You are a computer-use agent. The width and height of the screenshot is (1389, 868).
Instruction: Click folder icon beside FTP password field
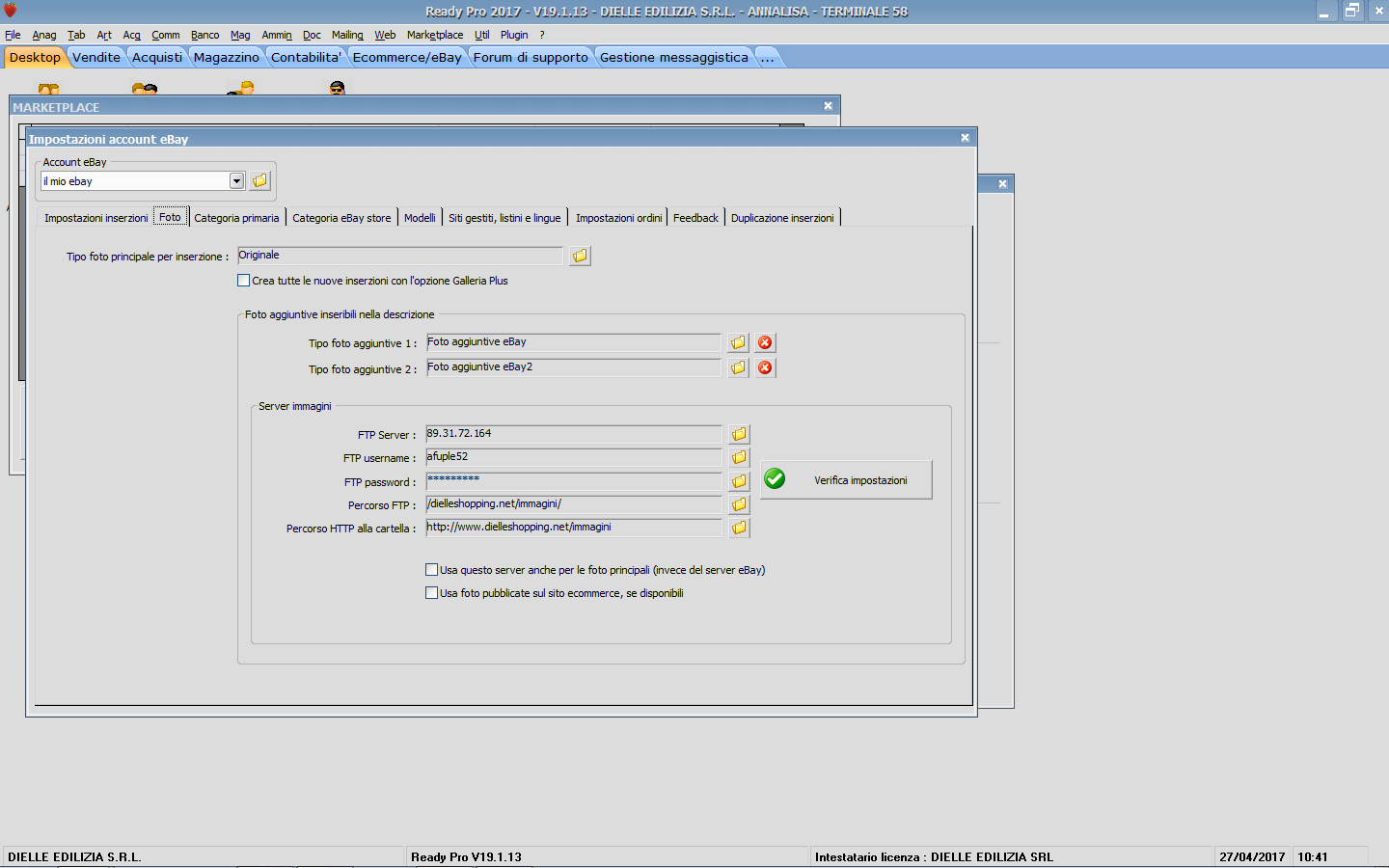[x=739, y=481]
